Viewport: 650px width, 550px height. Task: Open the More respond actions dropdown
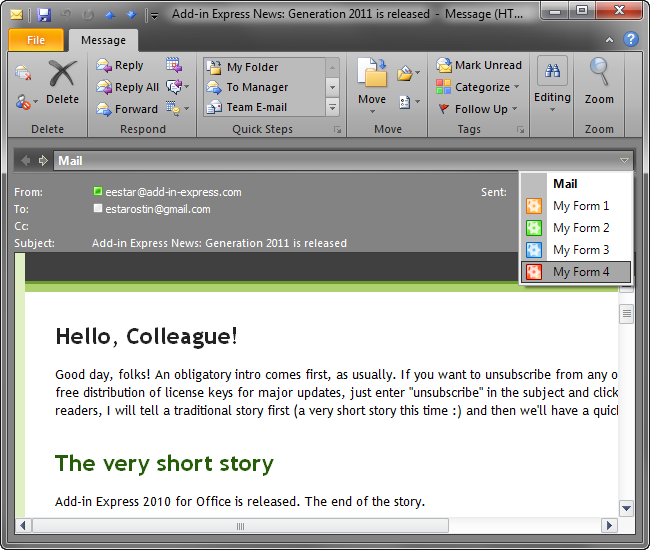177,109
